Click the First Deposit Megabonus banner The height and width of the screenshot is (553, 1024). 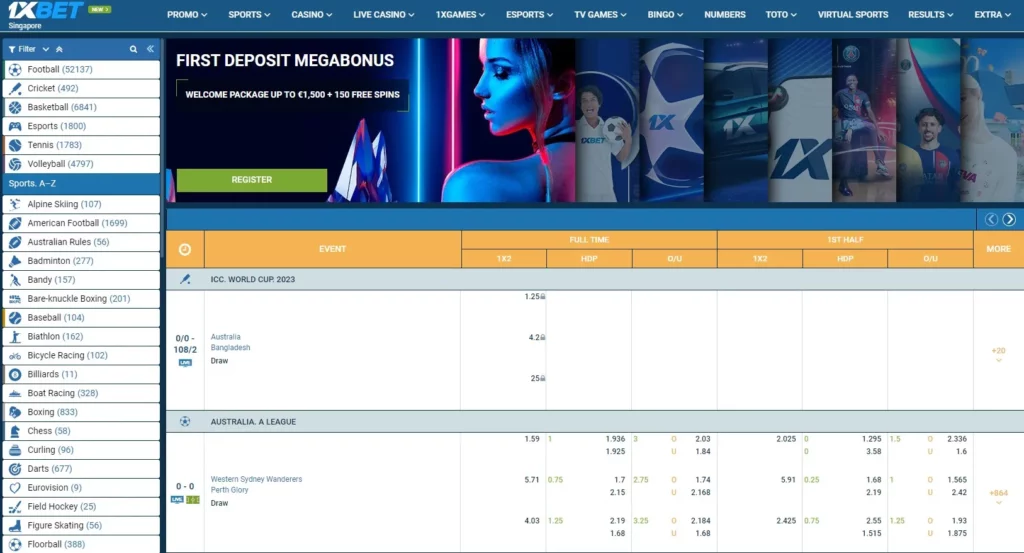tap(370, 120)
